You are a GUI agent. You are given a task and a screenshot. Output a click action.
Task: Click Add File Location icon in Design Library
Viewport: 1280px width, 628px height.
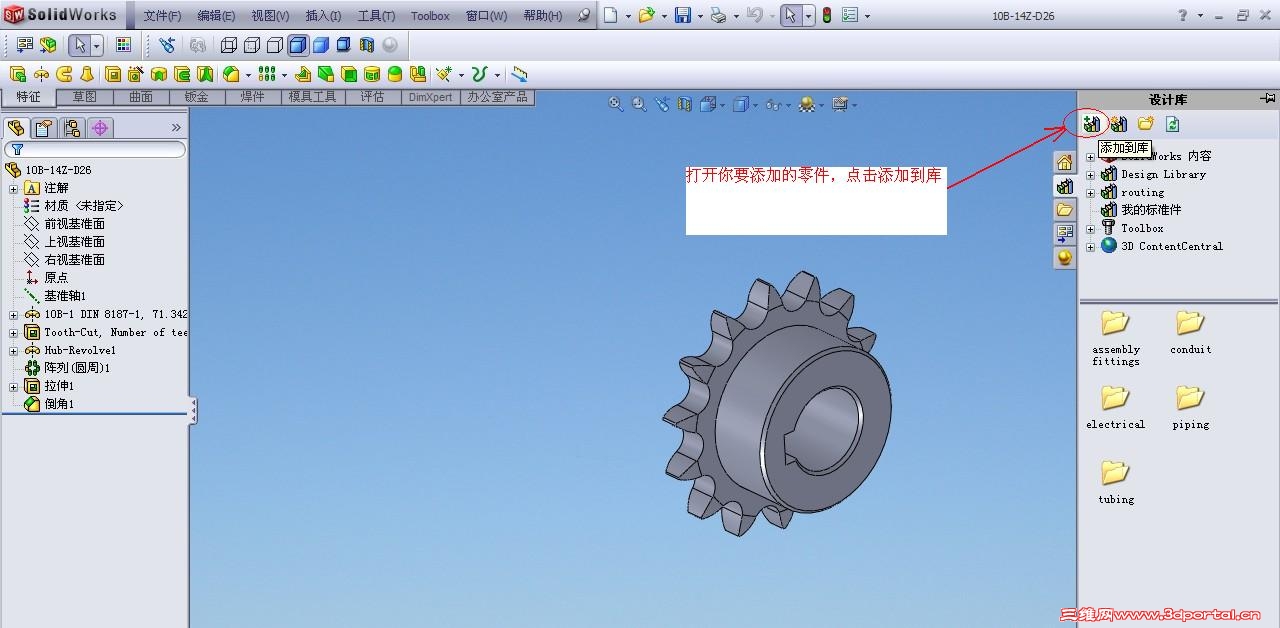coord(1119,124)
